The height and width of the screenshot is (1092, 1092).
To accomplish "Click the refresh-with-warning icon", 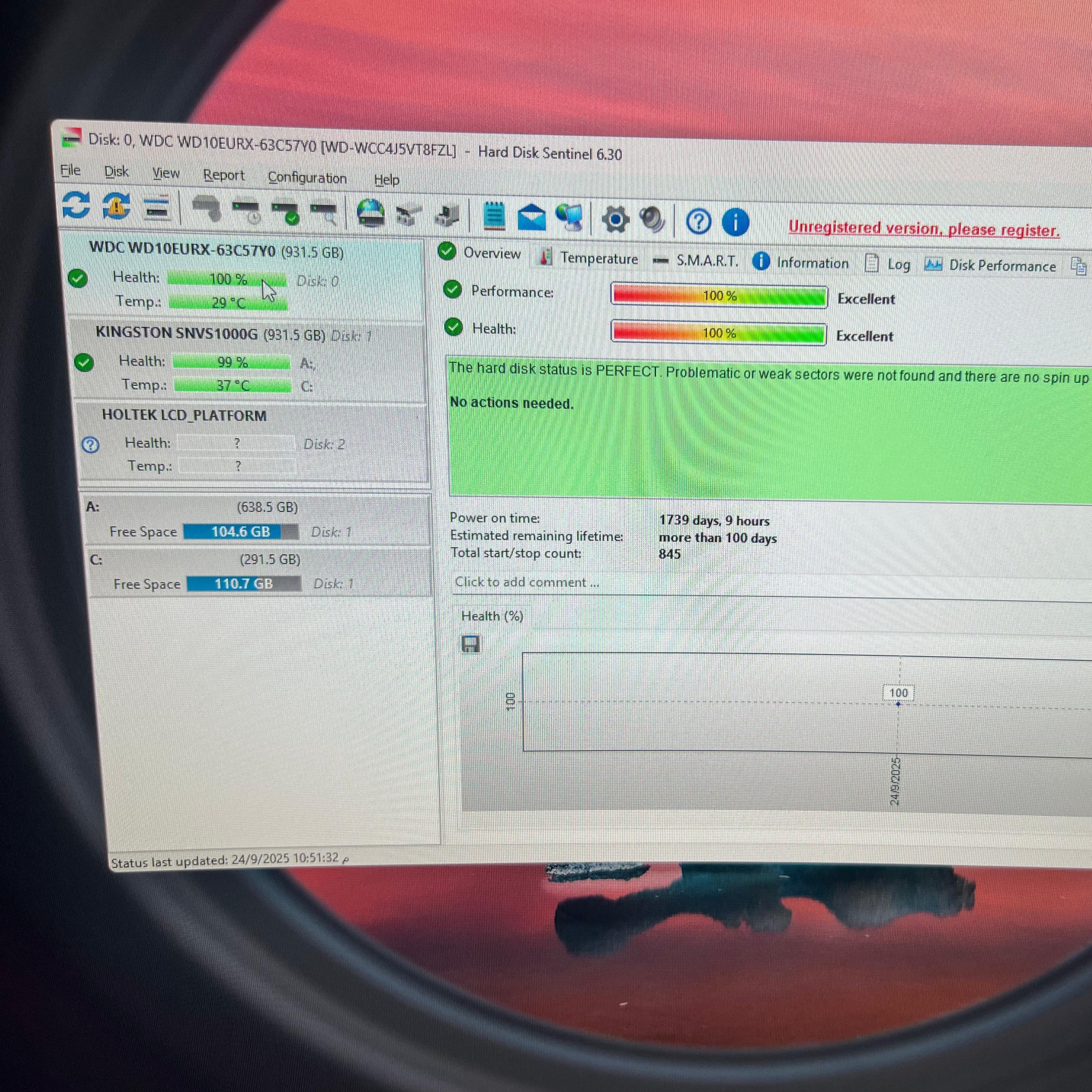I will pyautogui.click(x=116, y=206).
